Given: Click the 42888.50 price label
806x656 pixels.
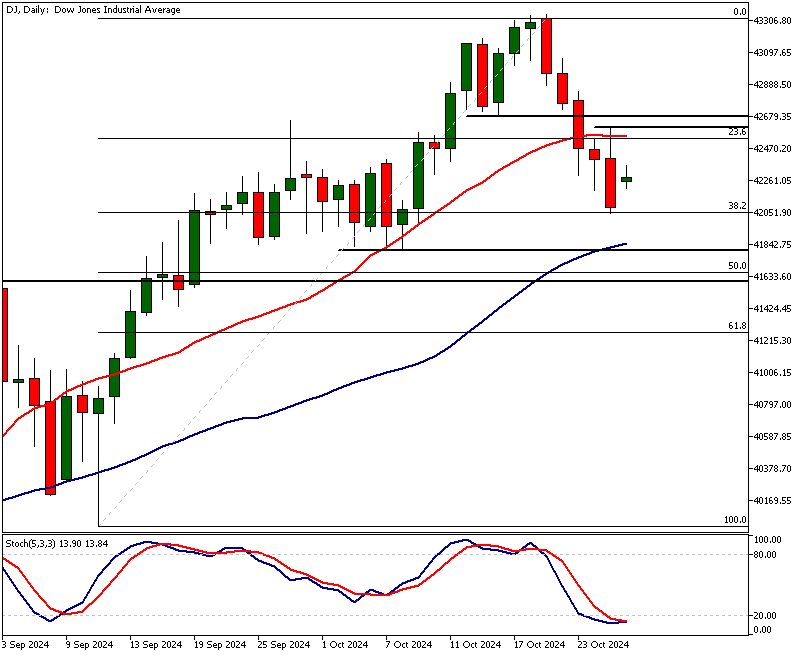Looking at the screenshot, I should click(772, 84).
